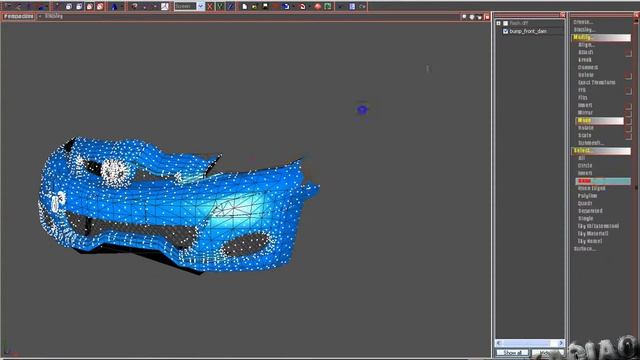Choose the Single selection command
The image size is (640, 360).
click(x=585, y=218)
